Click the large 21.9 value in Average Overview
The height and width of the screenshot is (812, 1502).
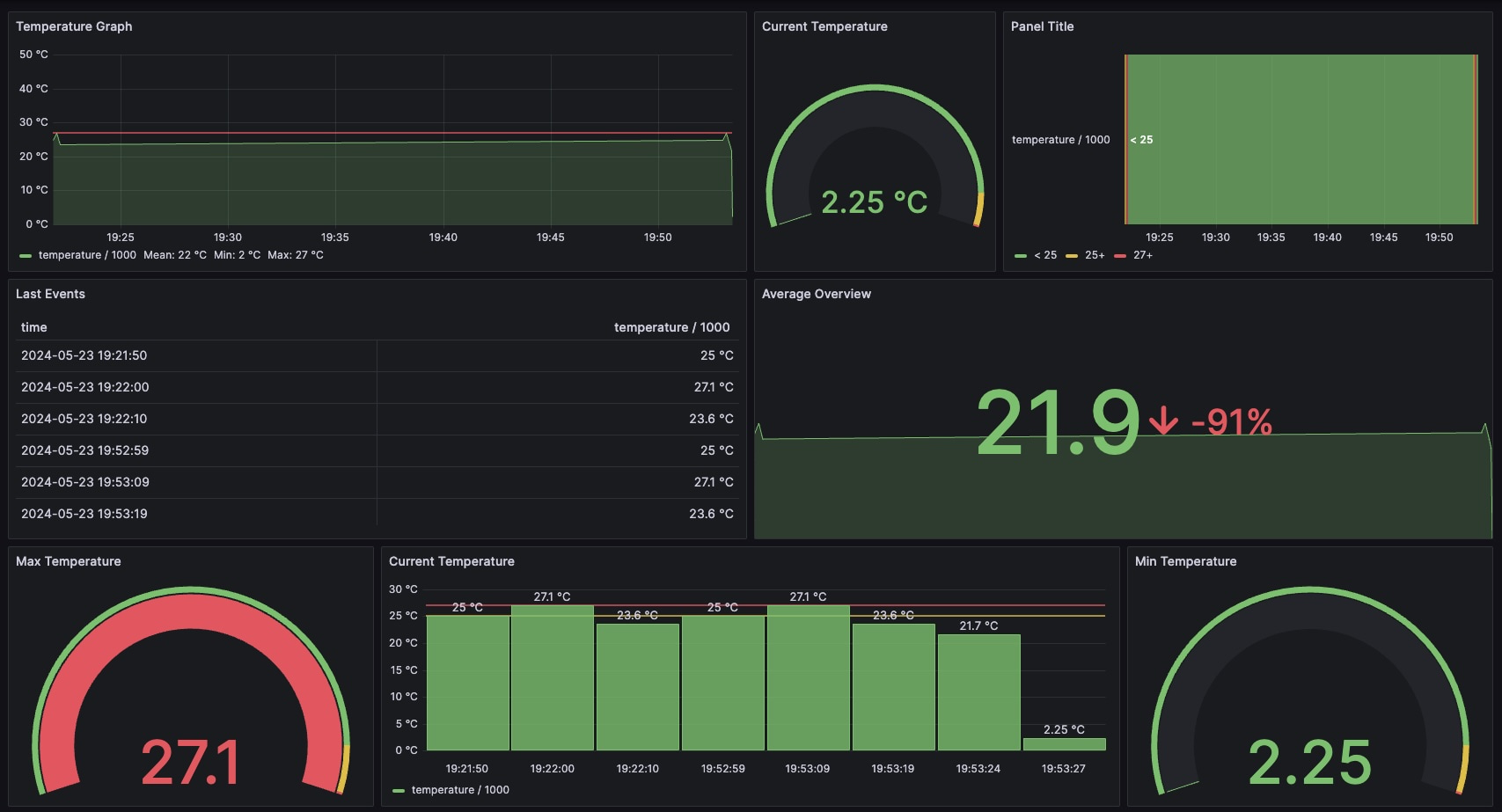click(1058, 423)
